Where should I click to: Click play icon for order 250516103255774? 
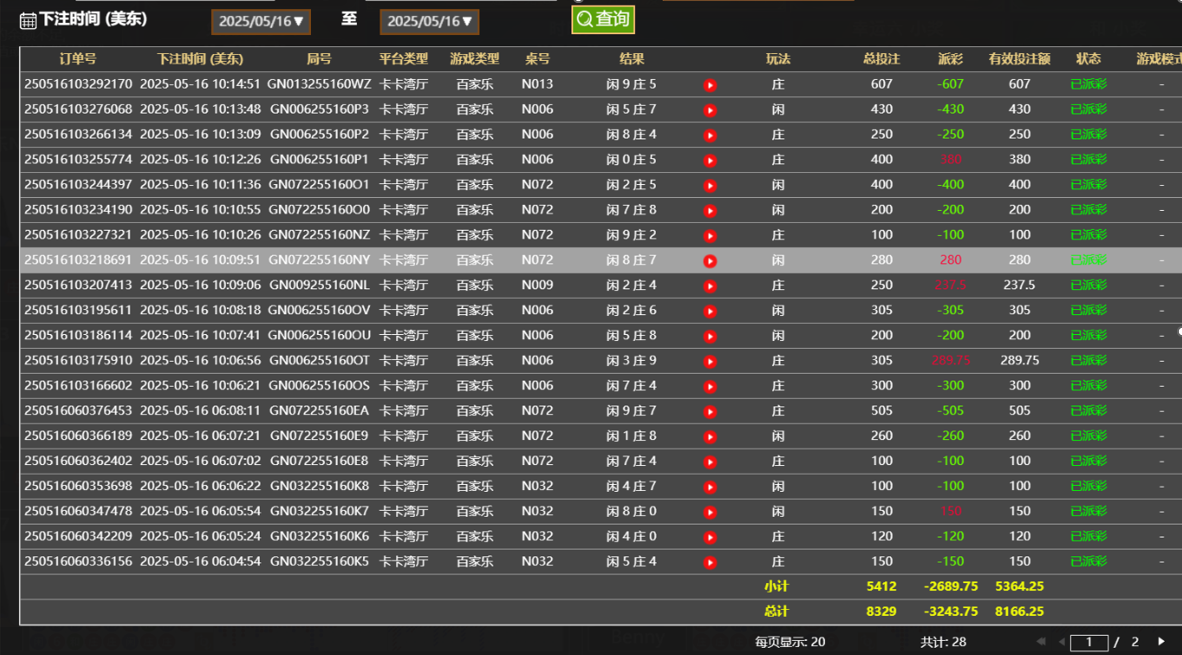pyautogui.click(x=710, y=160)
